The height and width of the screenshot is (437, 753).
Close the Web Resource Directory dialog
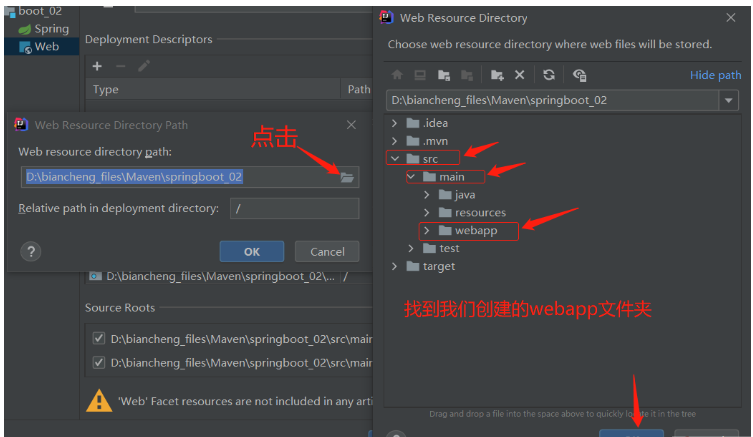coord(731,18)
